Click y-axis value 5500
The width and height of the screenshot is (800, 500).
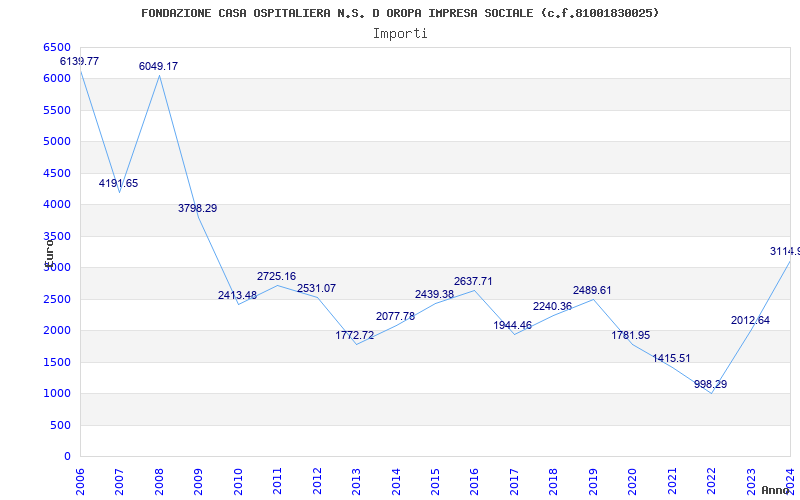(x=57, y=110)
